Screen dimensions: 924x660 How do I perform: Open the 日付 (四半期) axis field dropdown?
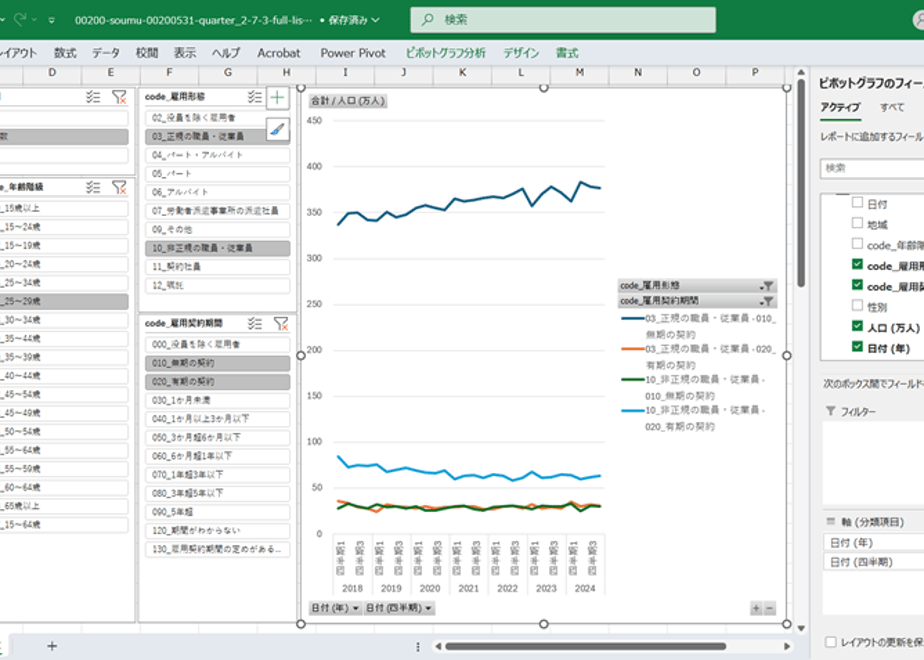click(399, 608)
